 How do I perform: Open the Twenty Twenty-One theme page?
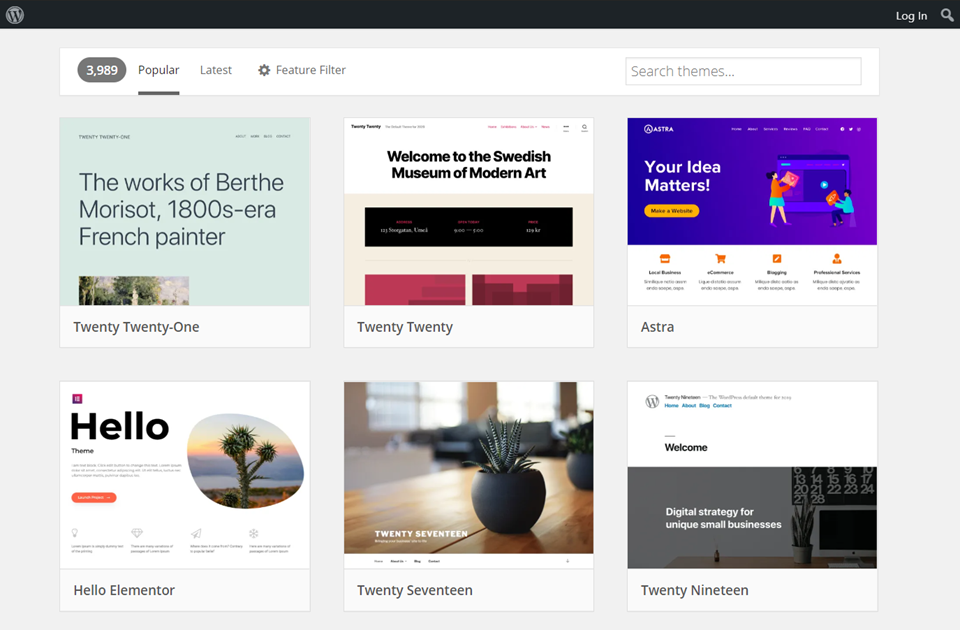click(135, 327)
